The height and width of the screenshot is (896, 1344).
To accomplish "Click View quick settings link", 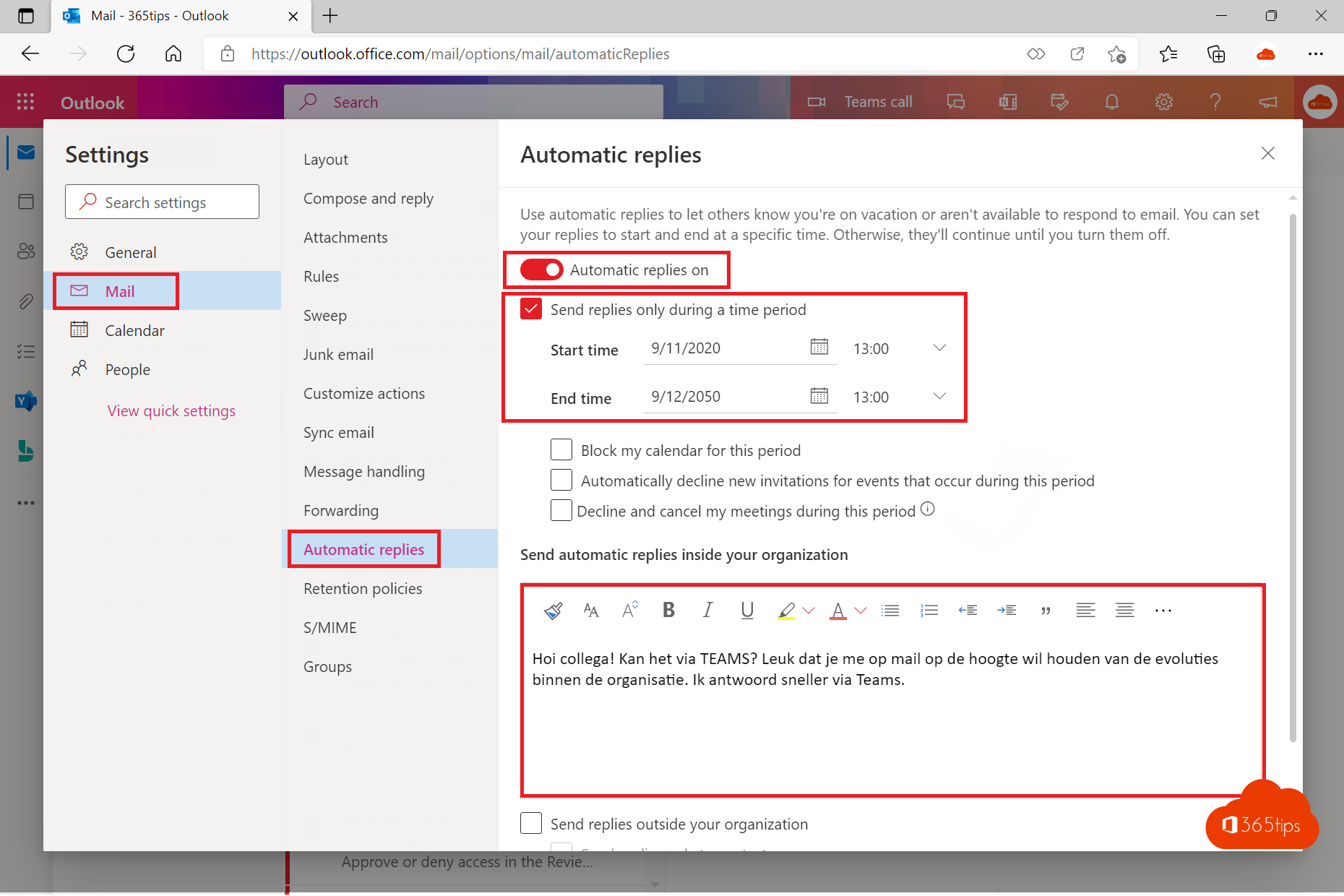I will (x=171, y=411).
